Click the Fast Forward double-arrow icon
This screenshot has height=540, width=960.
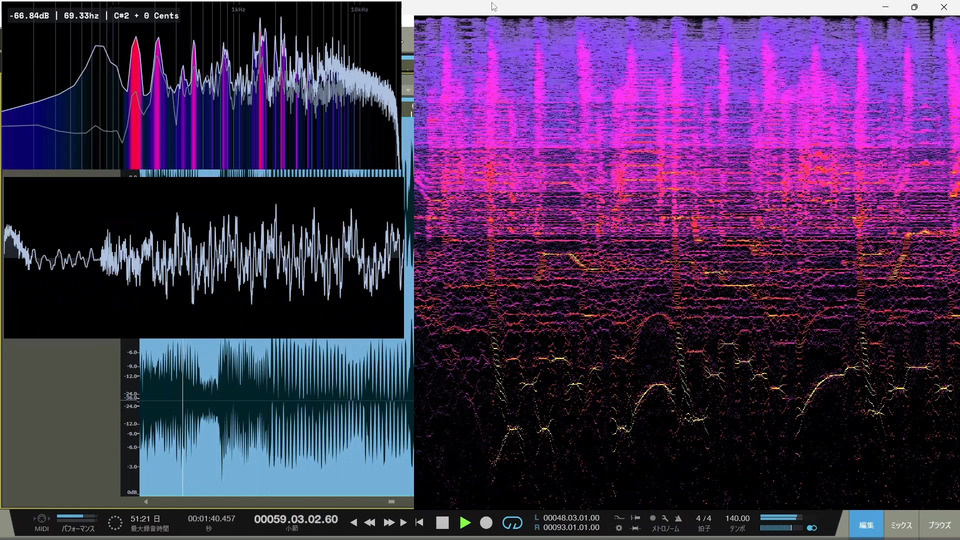tap(389, 522)
